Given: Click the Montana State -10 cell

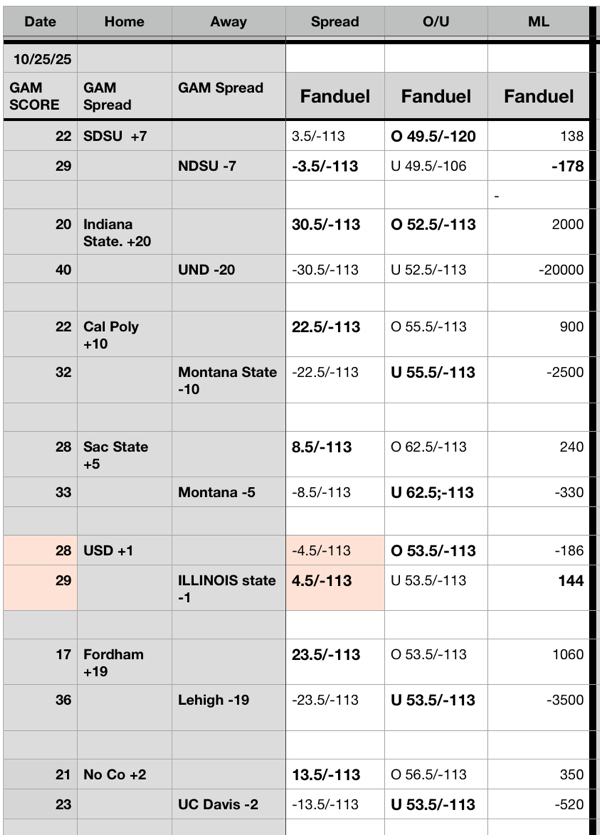Looking at the screenshot, I should (x=228, y=380).
